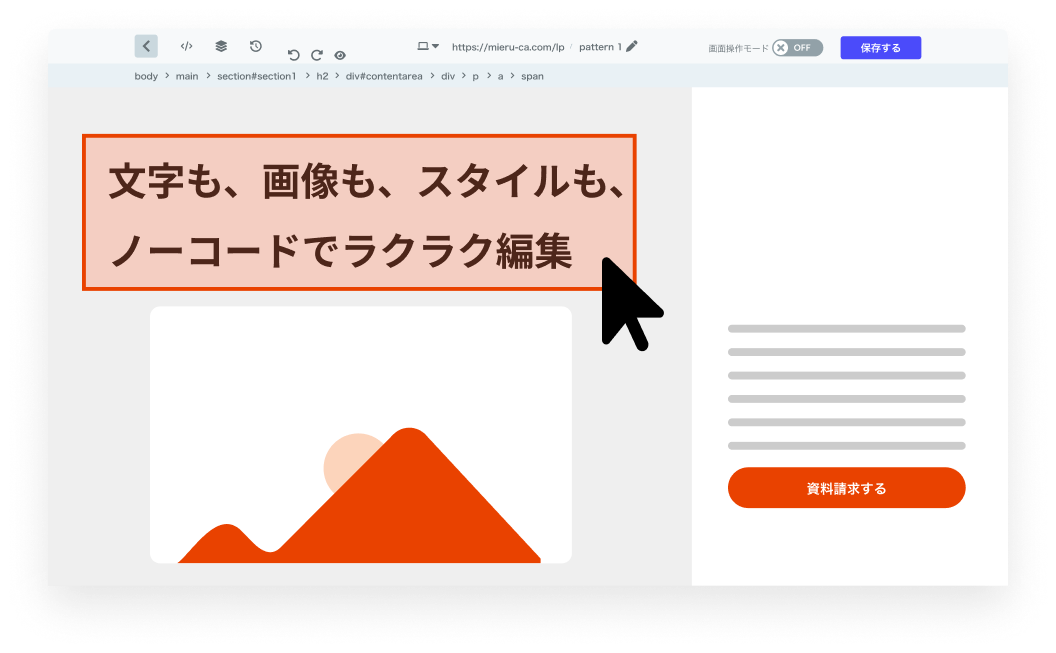Open the version history clock icon

click(256, 46)
